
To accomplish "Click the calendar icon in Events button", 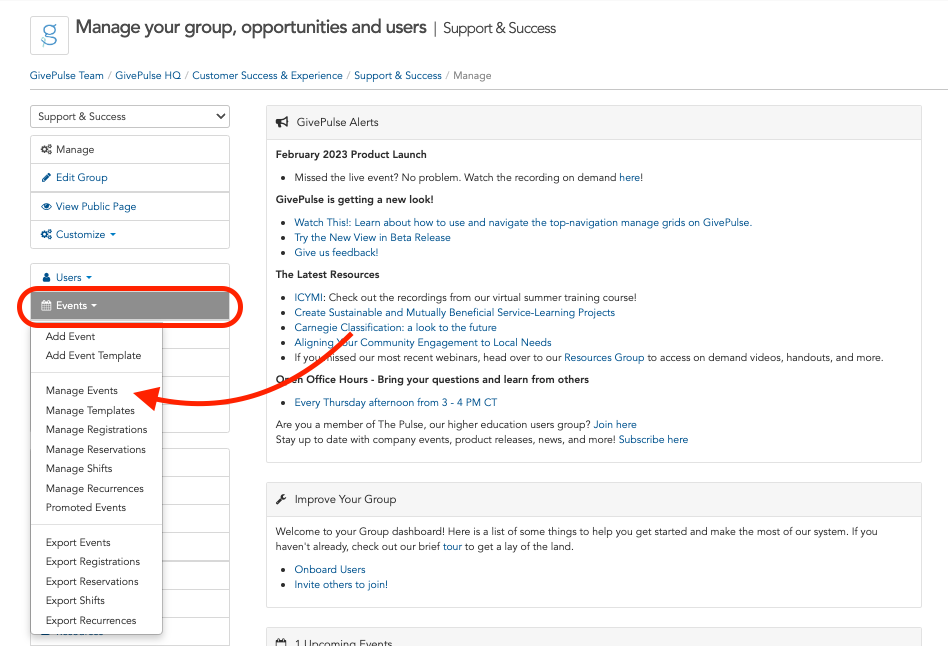I will (x=46, y=305).
